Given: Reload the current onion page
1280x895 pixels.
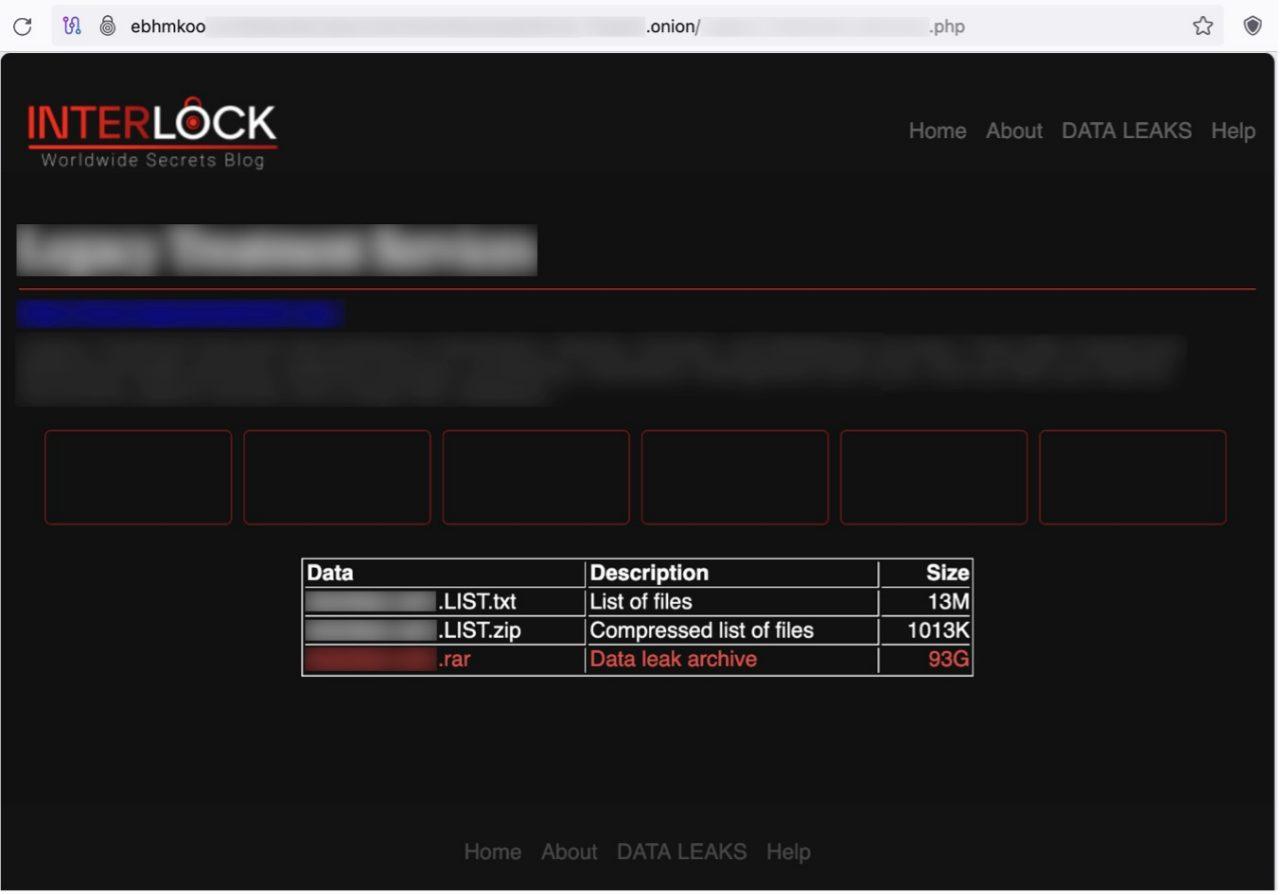Looking at the screenshot, I should [20, 25].
